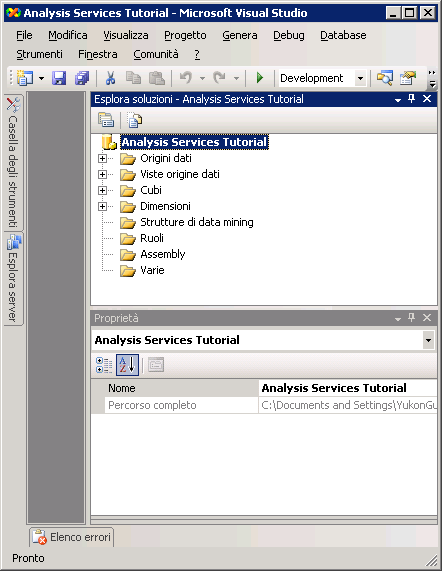Expand the Viste origine dati folder

102,174
